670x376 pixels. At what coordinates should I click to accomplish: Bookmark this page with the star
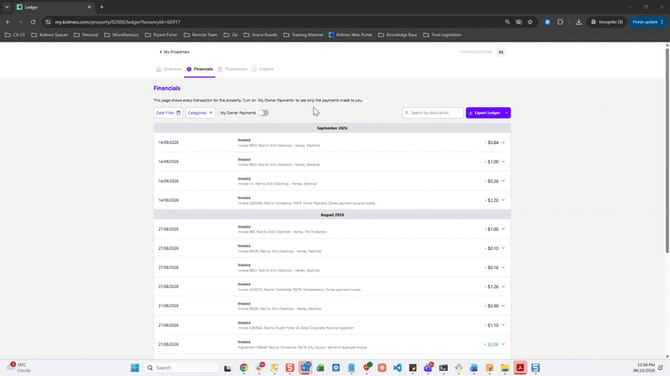(x=530, y=22)
